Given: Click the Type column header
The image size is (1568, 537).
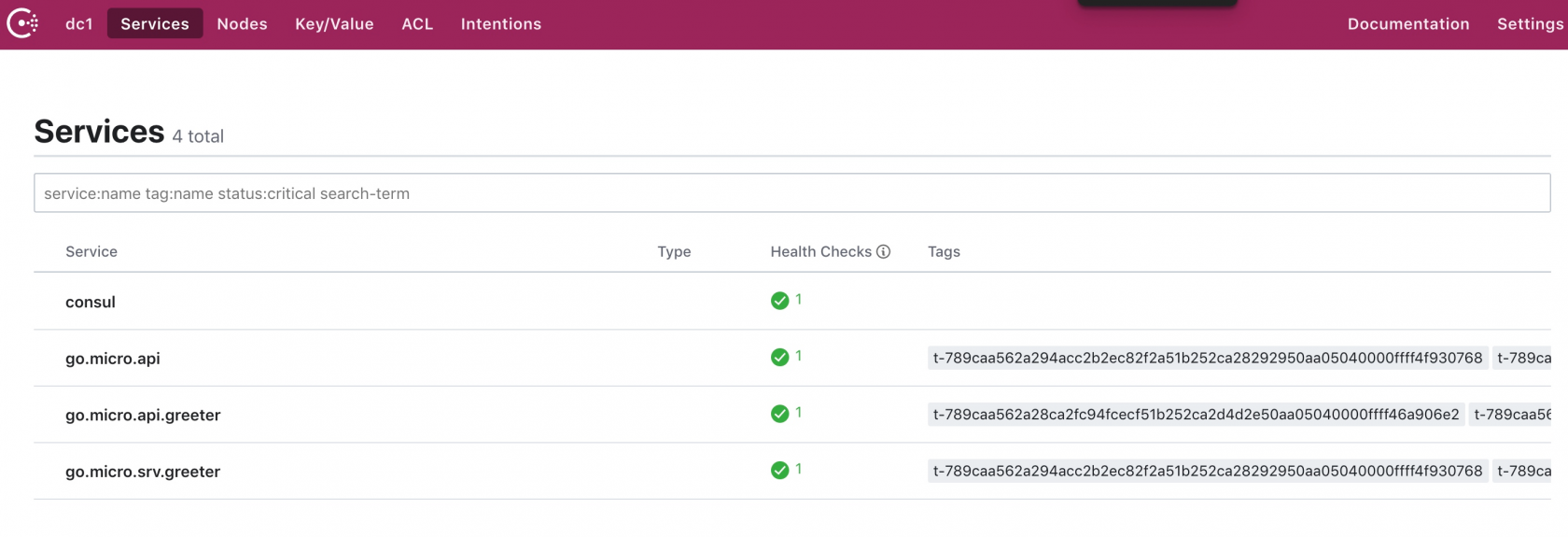Looking at the screenshot, I should [x=674, y=251].
